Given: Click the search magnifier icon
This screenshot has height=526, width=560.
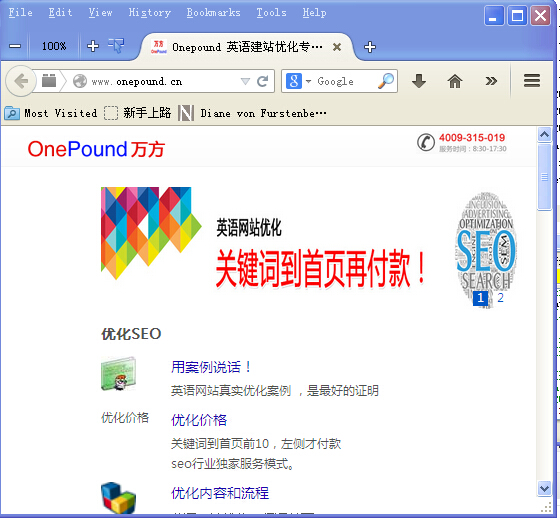Looking at the screenshot, I should pos(385,81).
